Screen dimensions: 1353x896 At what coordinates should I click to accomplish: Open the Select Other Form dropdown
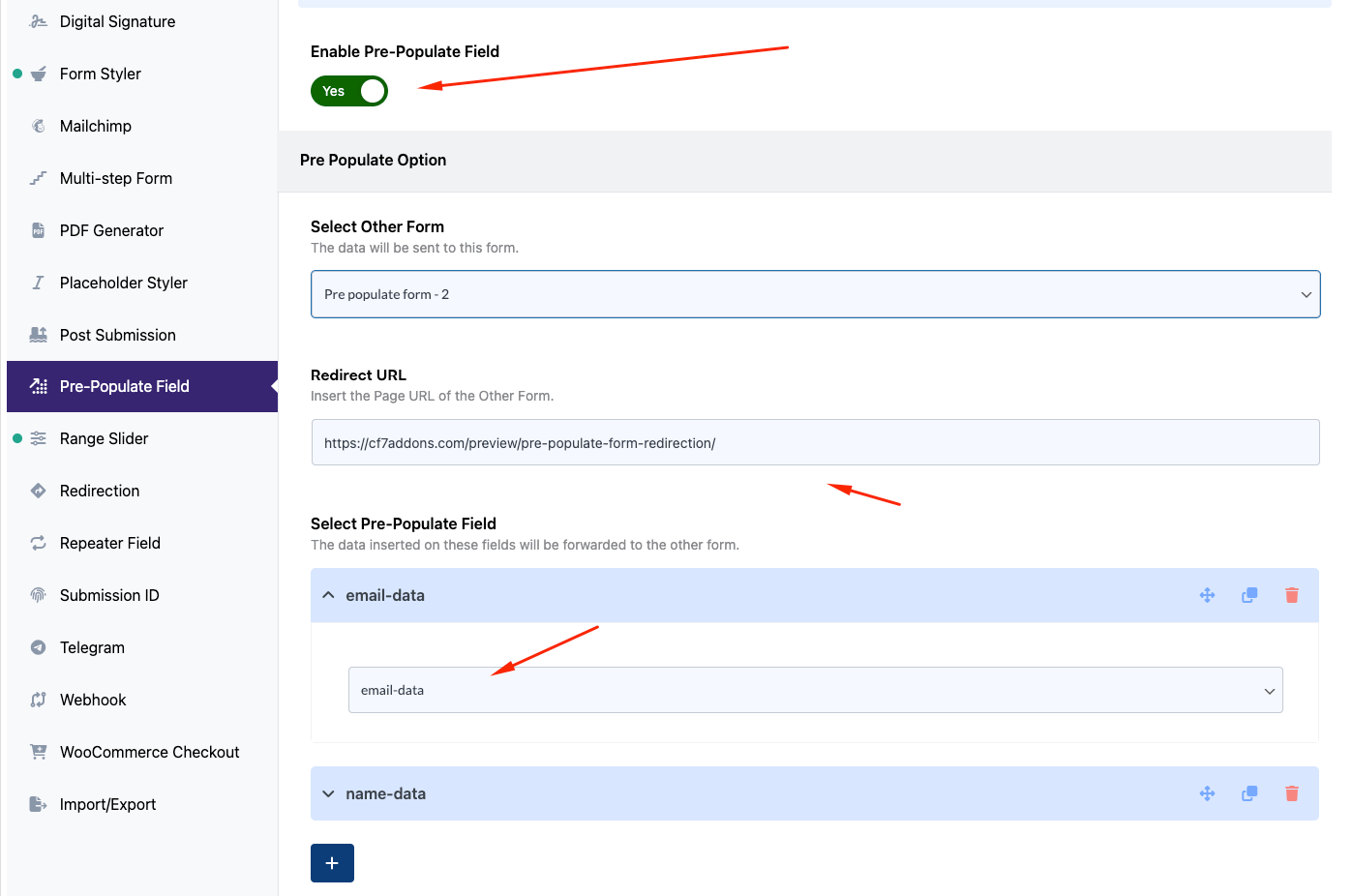pyautogui.click(x=815, y=293)
